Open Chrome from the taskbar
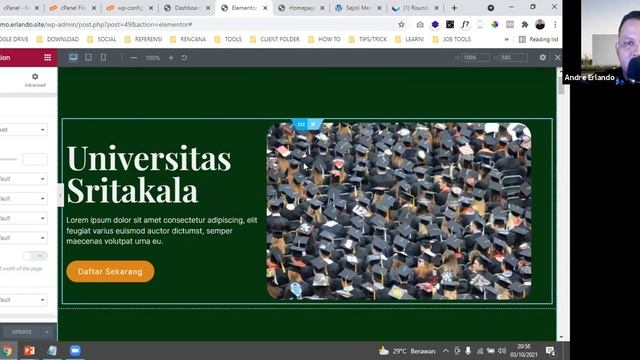The width and height of the screenshot is (640, 360). click(7, 351)
